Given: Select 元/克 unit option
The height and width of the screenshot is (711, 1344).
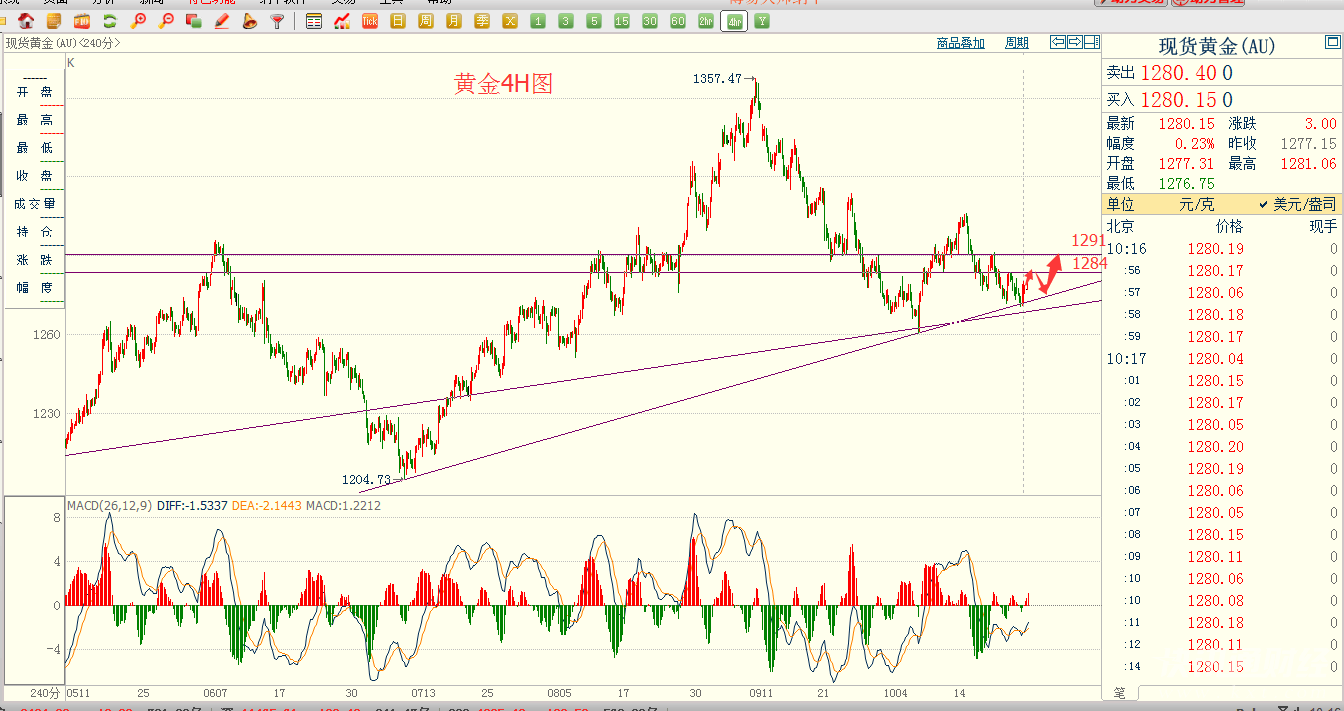Looking at the screenshot, I should point(1195,204).
